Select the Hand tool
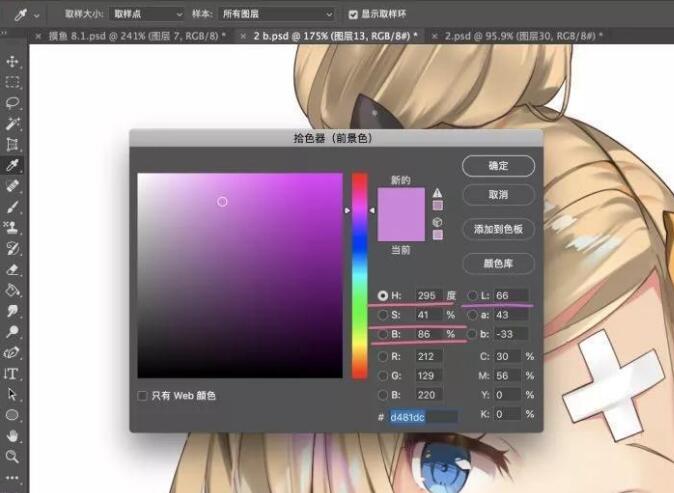The width and height of the screenshot is (674, 493). [x=12, y=436]
